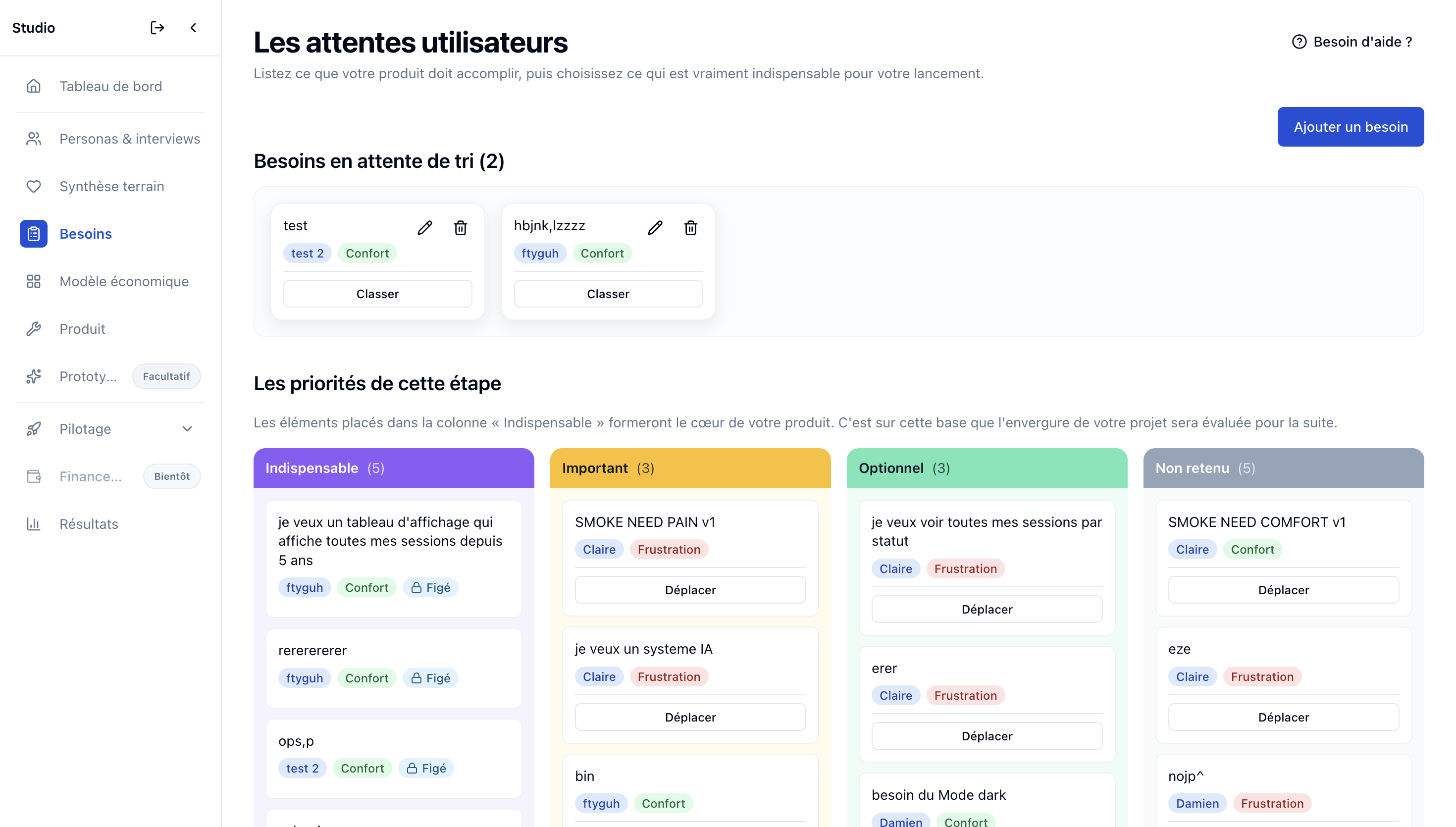Click the Optionnel column header

987,468
